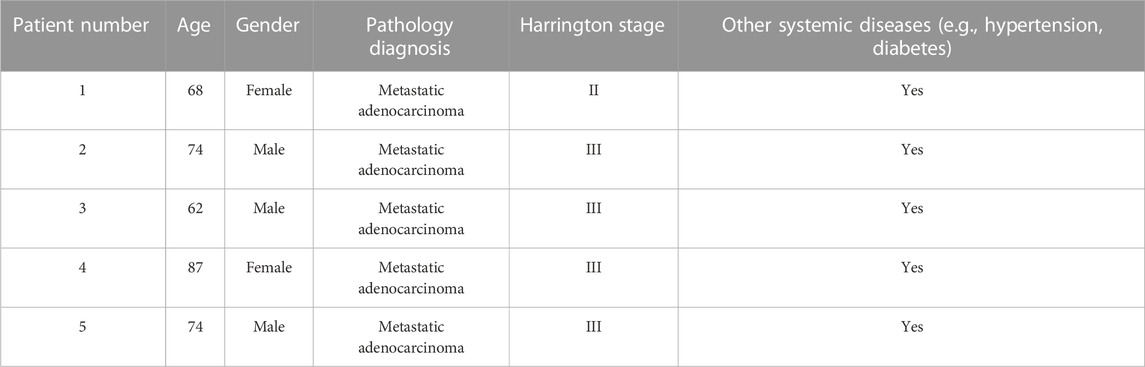Select Female gender for patient 4

click(x=268, y=268)
